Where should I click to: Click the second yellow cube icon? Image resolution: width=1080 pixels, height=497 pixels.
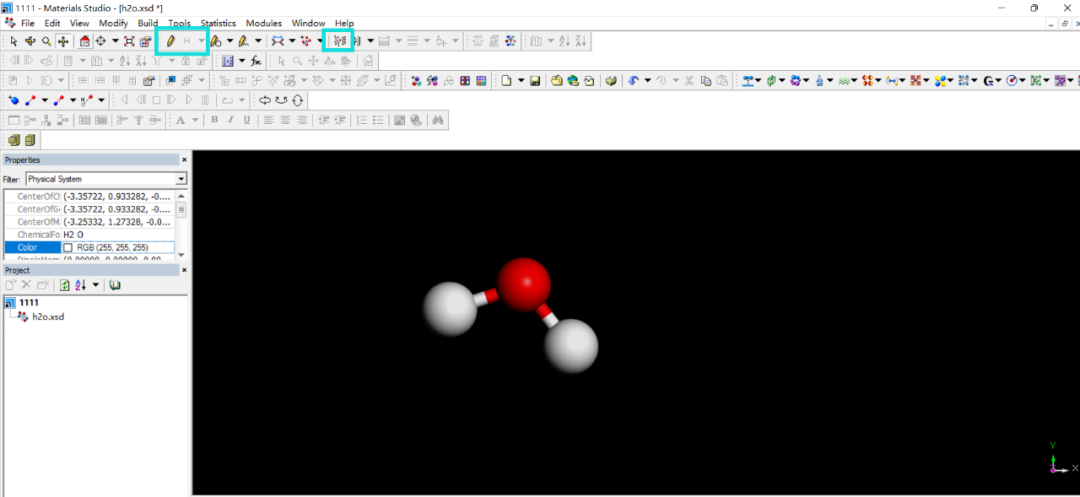tap(30, 140)
